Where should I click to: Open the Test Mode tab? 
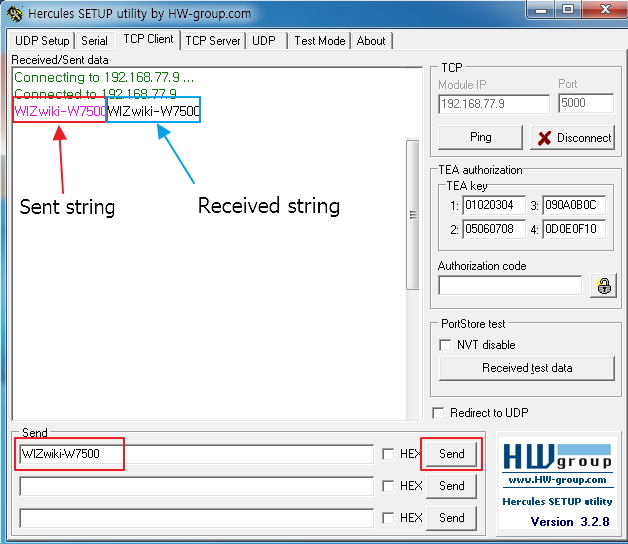320,41
